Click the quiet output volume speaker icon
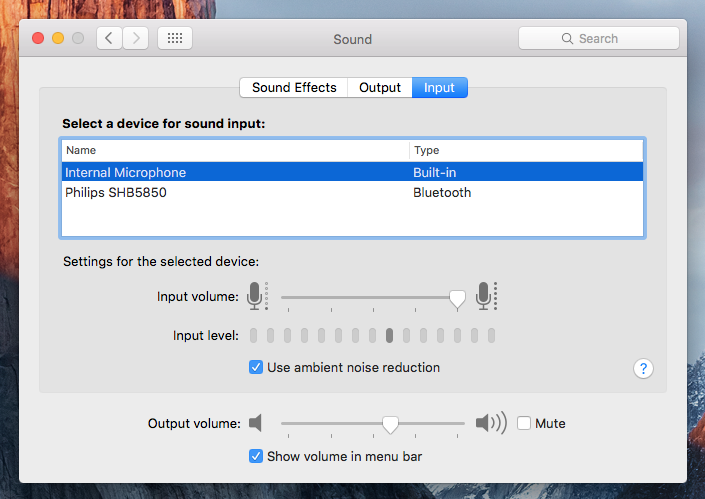The width and height of the screenshot is (705, 499). coord(255,423)
